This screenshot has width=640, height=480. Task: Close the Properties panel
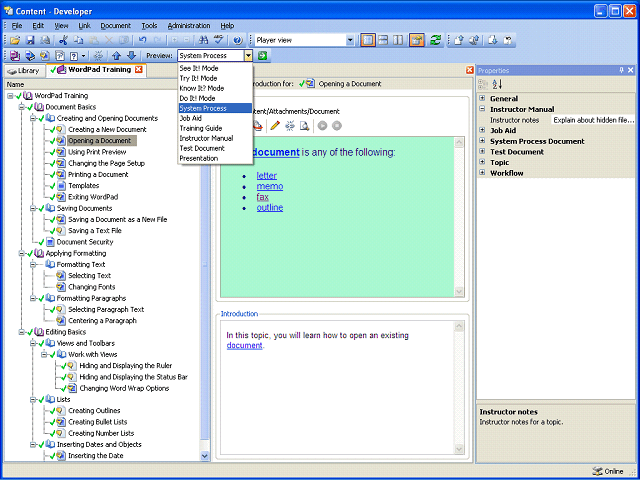pyautogui.click(x=631, y=70)
